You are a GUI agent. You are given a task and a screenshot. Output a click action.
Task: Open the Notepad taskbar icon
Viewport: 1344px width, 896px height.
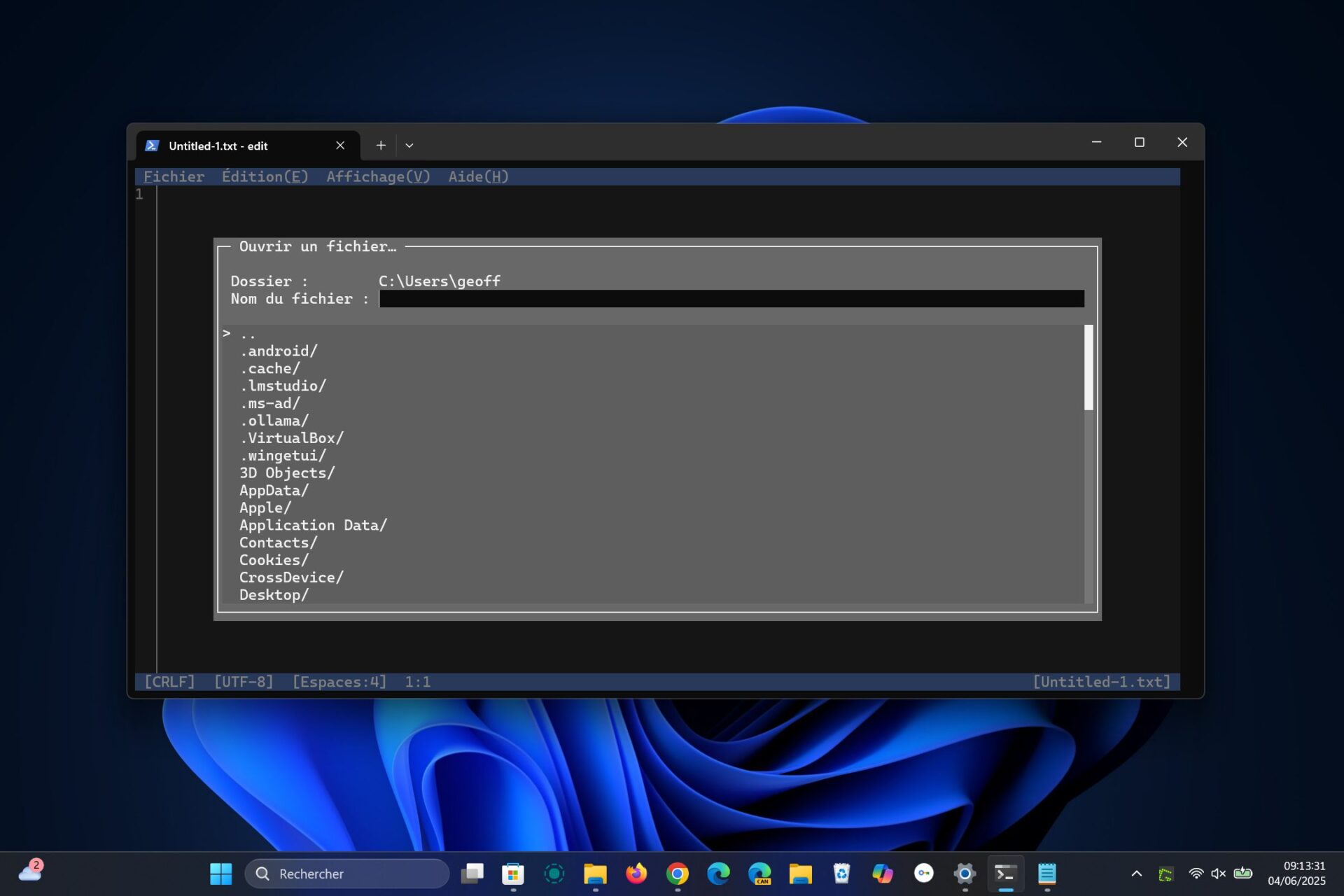tap(1047, 874)
